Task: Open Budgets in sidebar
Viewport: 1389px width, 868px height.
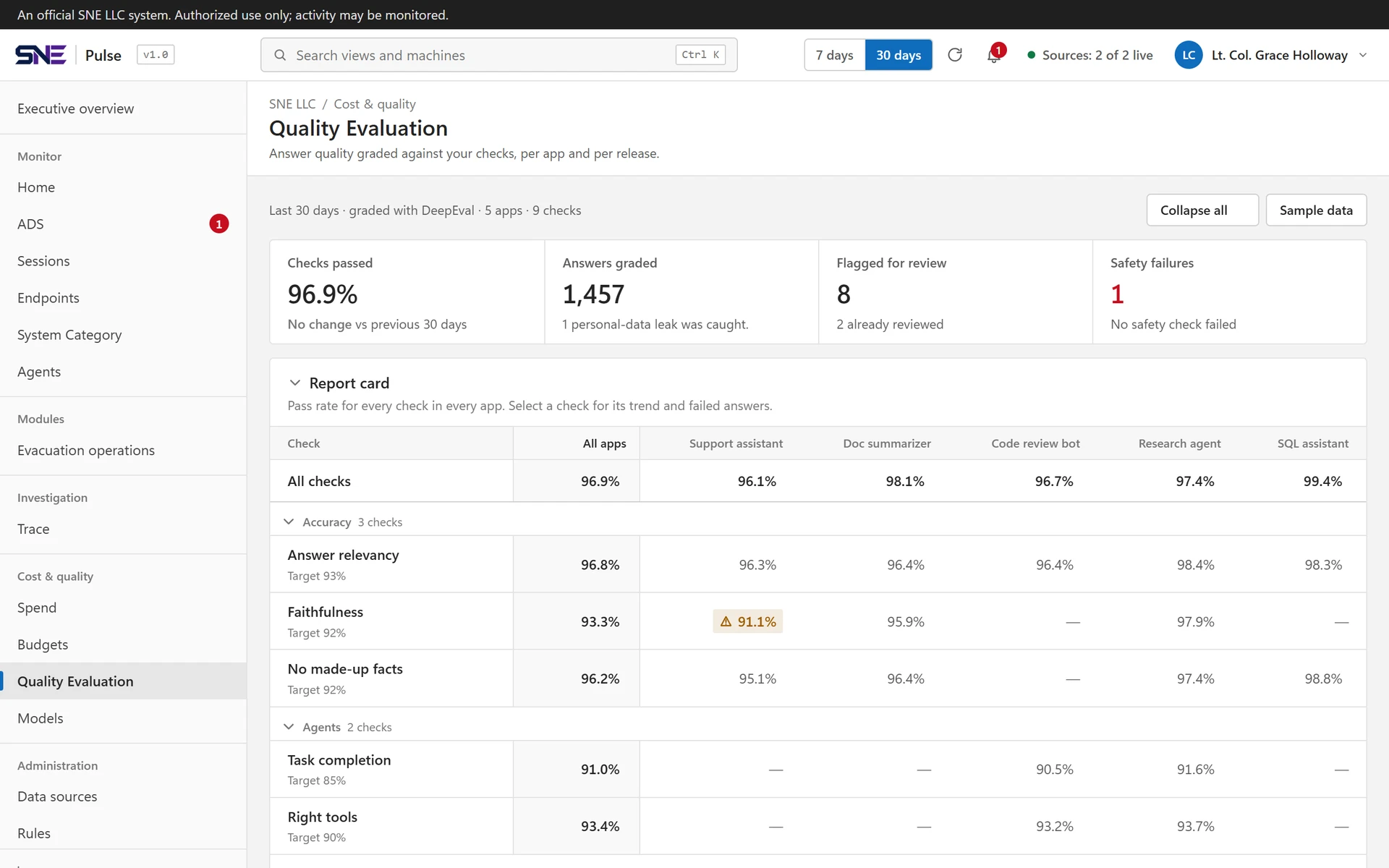Action: pyautogui.click(x=123, y=644)
